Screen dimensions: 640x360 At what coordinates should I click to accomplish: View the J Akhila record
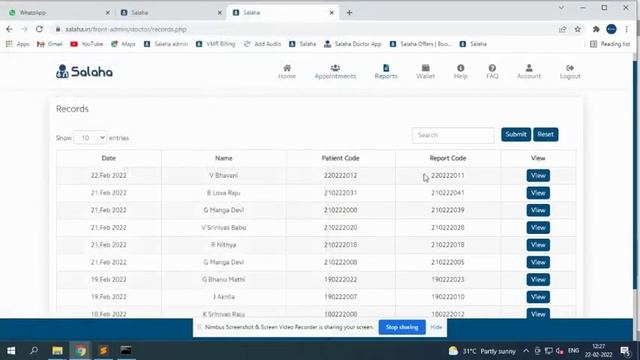[x=538, y=297]
